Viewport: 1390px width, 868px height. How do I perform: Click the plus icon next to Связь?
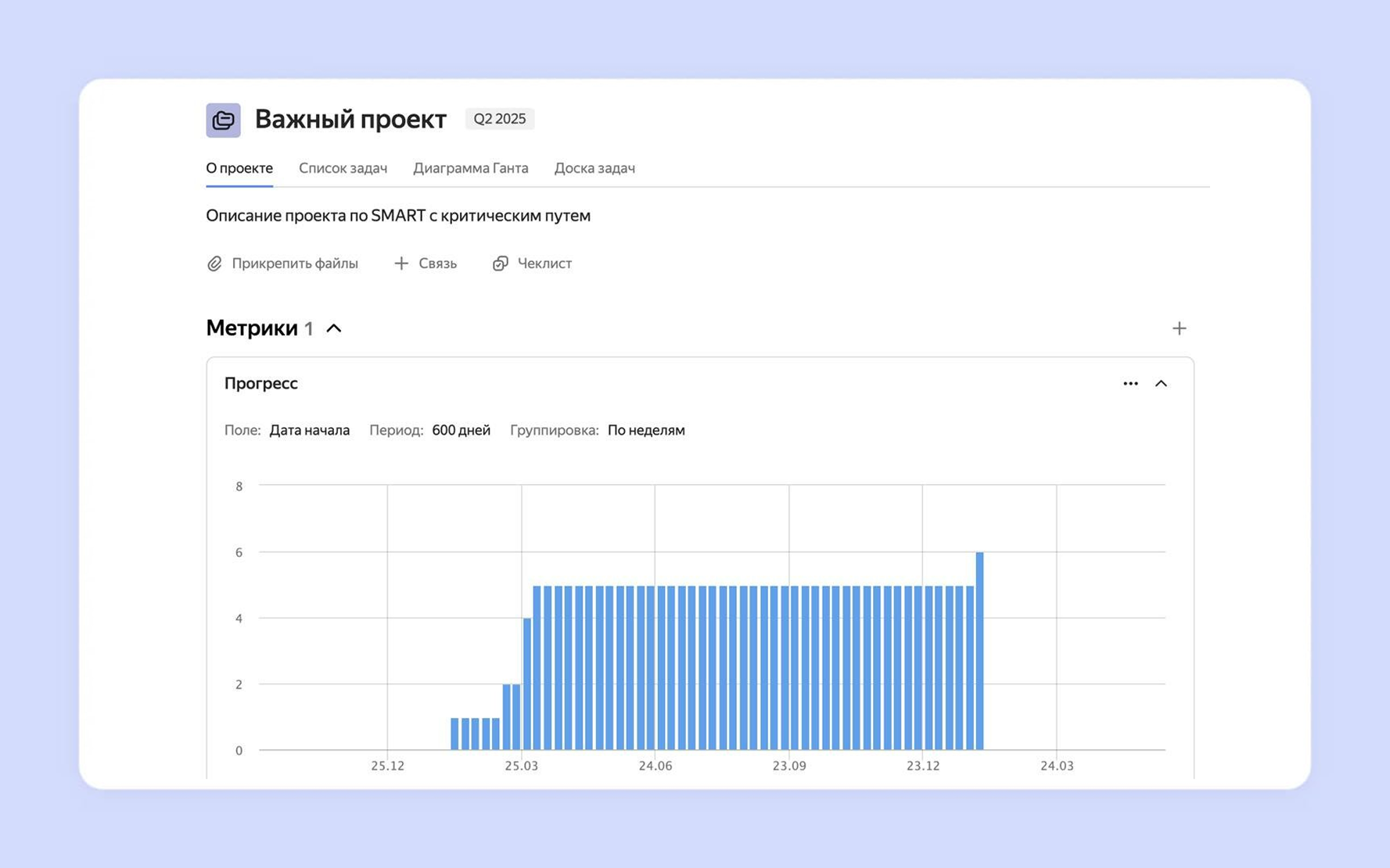tap(400, 264)
